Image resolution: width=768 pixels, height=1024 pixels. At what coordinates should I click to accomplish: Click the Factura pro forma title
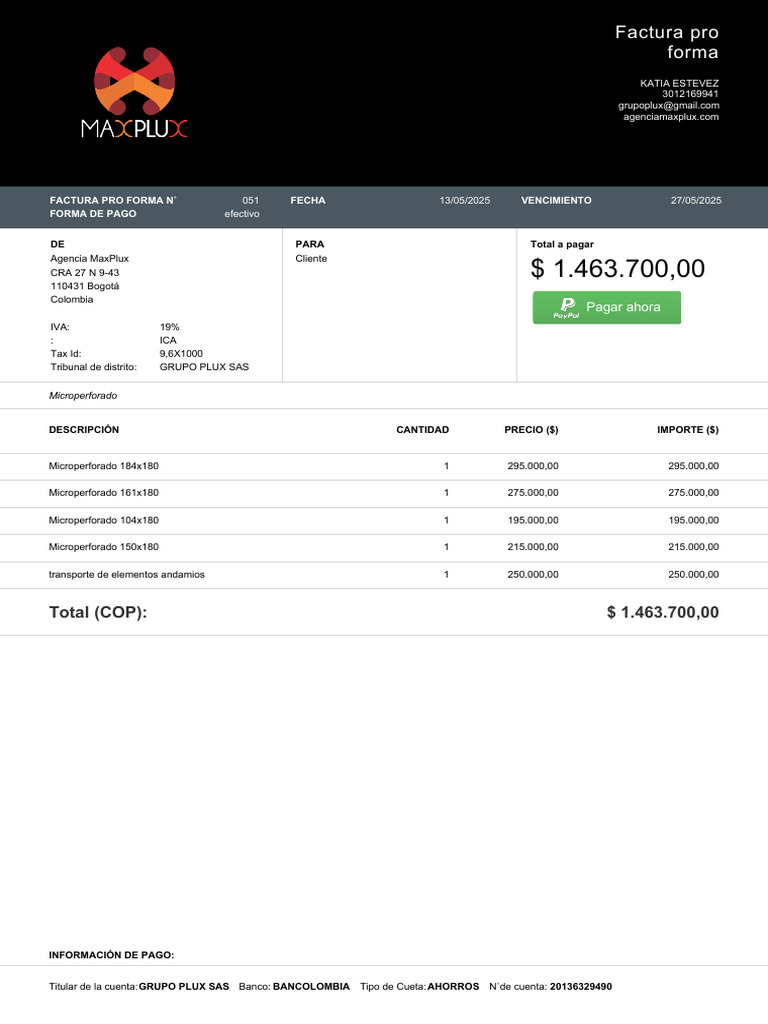[667, 42]
